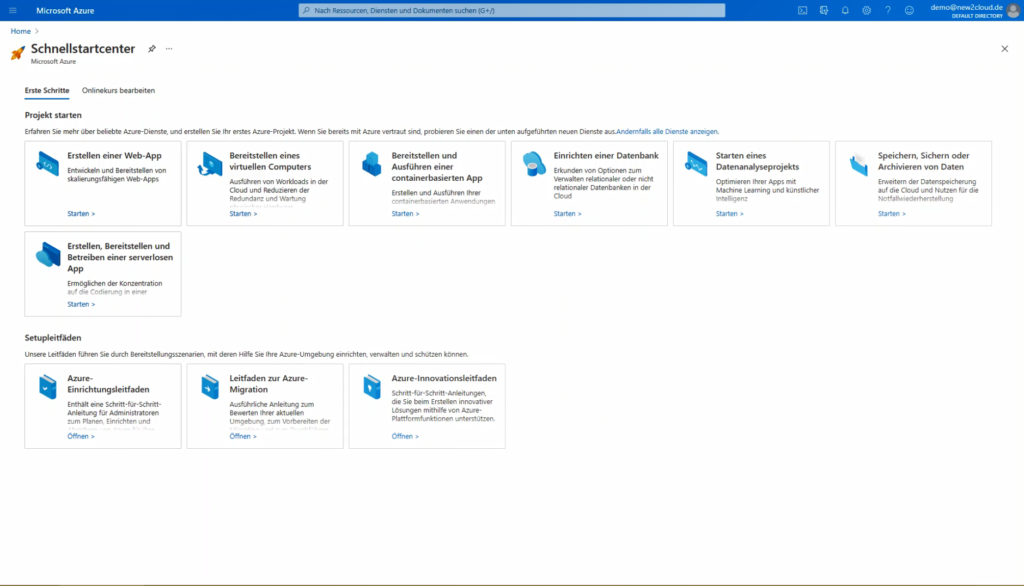
Task: Pin Schnellstartcenter to dashboard
Action: [x=152, y=49]
